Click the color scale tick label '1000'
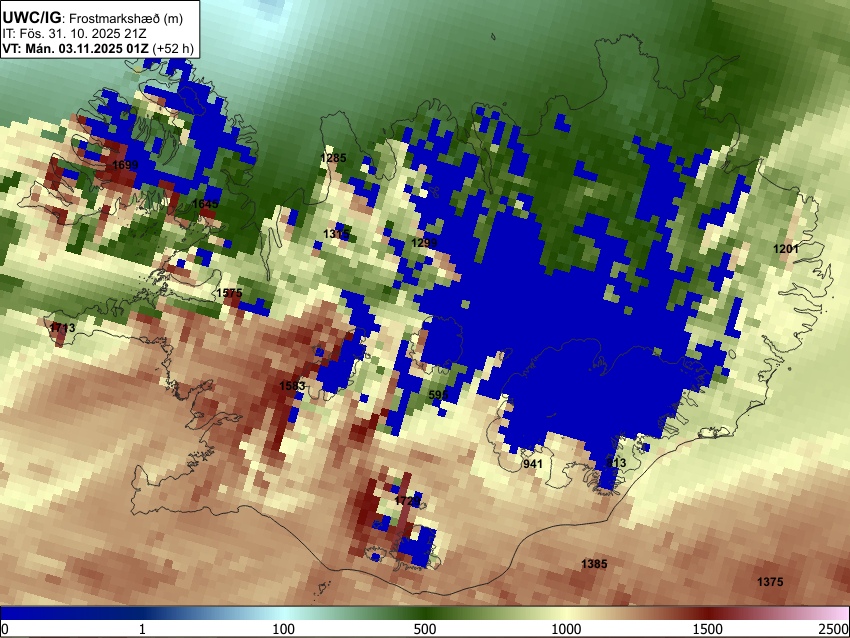The width and height of the screenshot is (850, 638). (566, 629)
